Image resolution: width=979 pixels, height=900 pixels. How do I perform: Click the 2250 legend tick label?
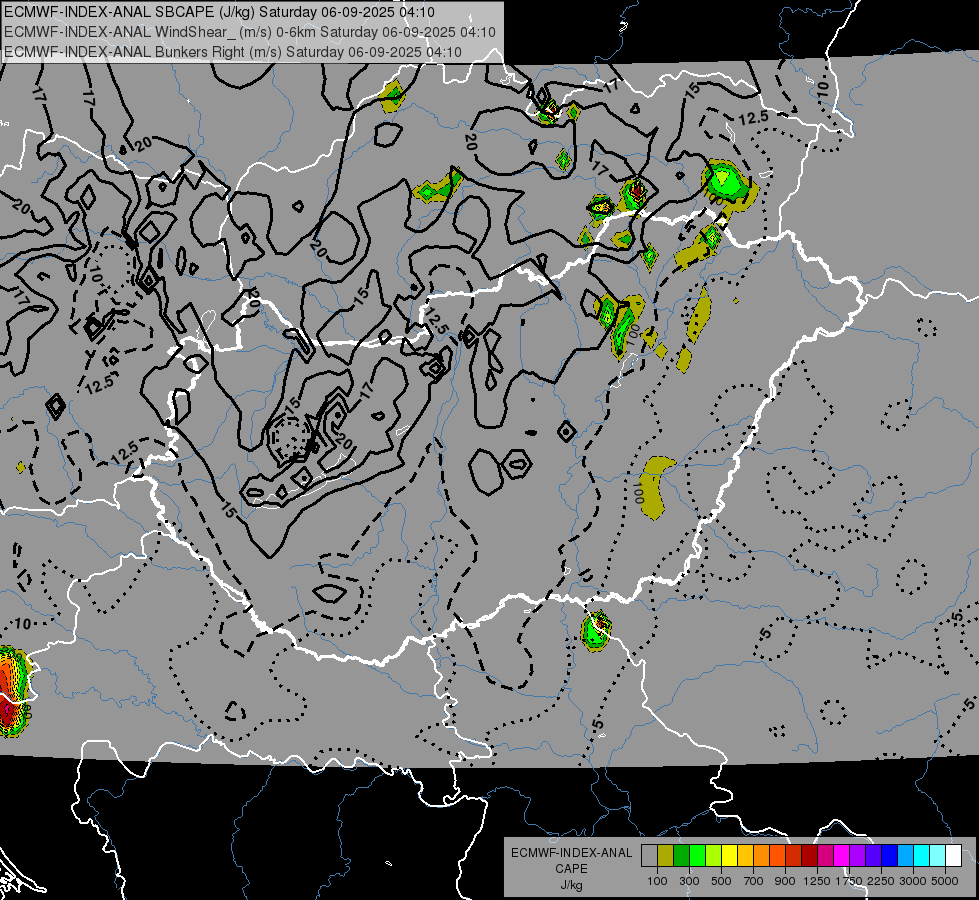[x=881, y=881]
